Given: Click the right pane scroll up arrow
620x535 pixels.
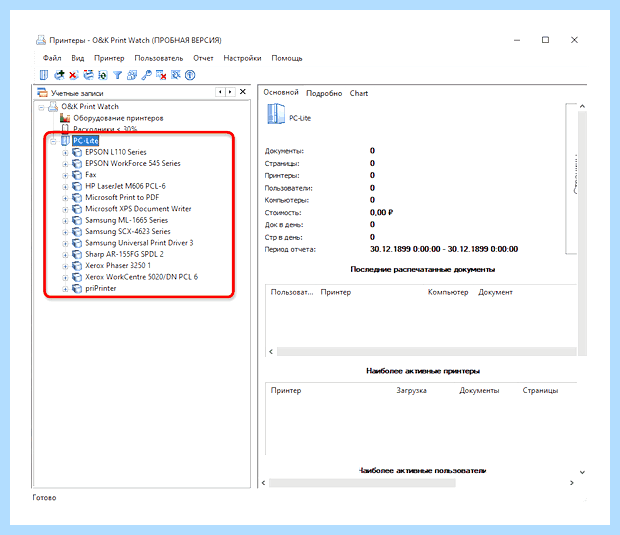Looking at the screenshot, I should click(582, 106).
